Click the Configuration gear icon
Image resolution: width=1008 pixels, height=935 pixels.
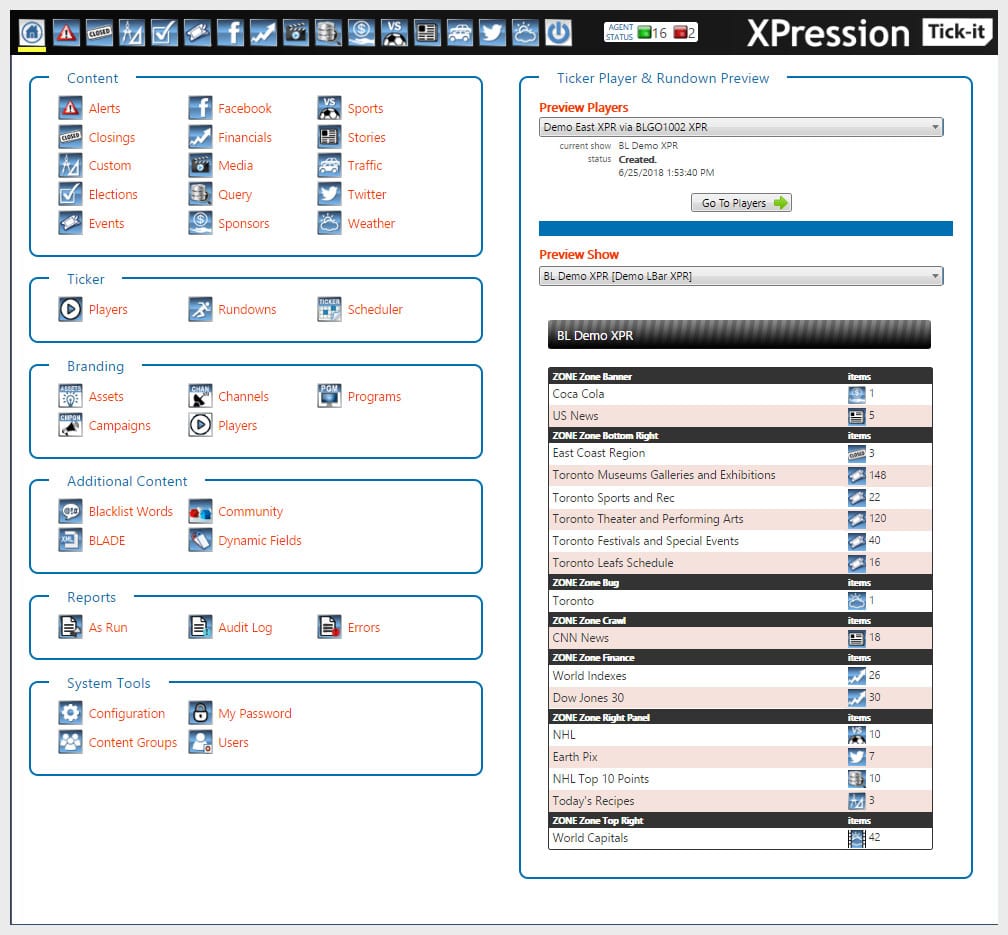70,713
